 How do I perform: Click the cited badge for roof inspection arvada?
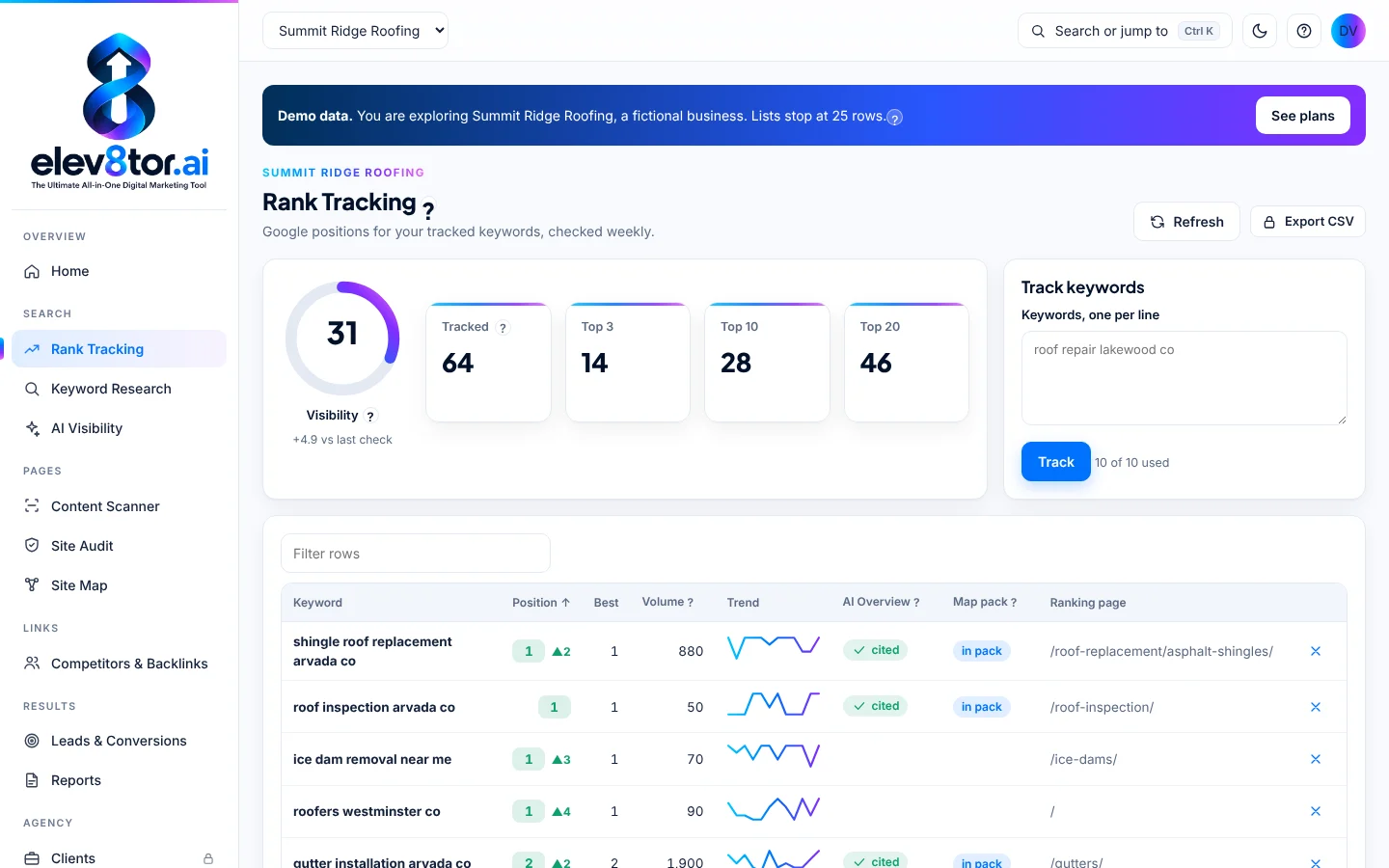pos(875,706)
